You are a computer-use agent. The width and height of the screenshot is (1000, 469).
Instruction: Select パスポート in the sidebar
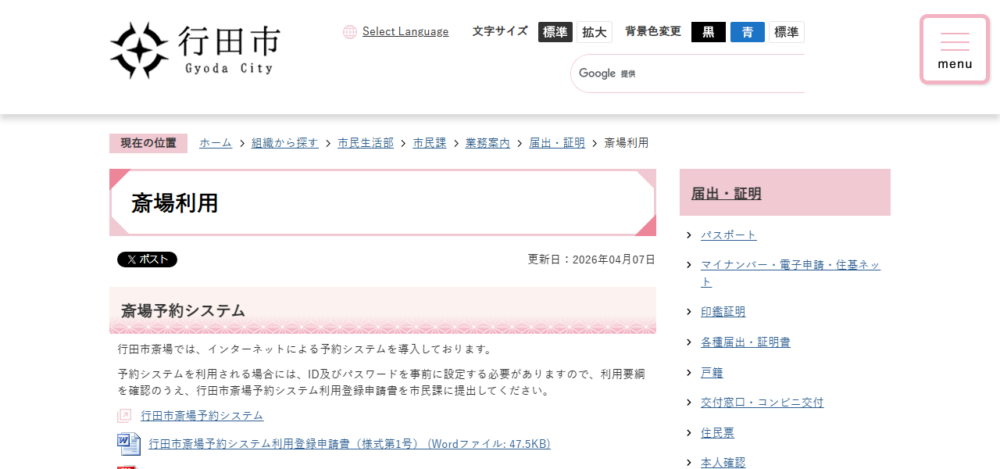(x=729, y=235)
